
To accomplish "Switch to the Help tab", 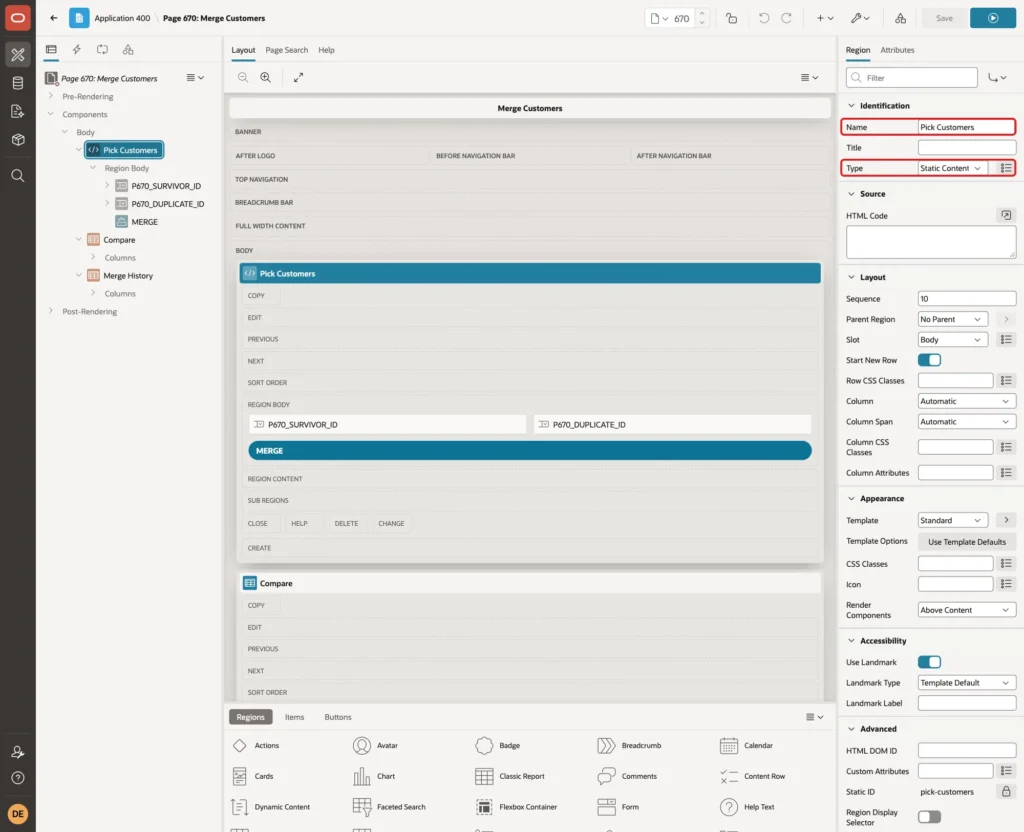I will click(x=326, y=50).
